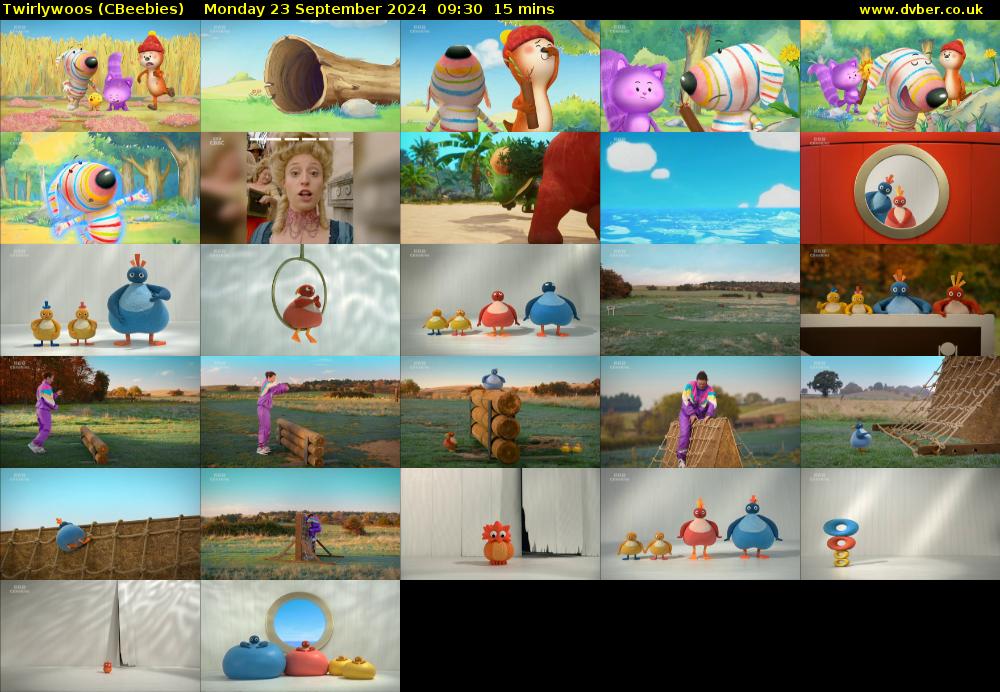Screen dimensions: 1000x692
Task: Select the top-left thumbnail with striped characters walking
Action: click(x=100, y=75)
